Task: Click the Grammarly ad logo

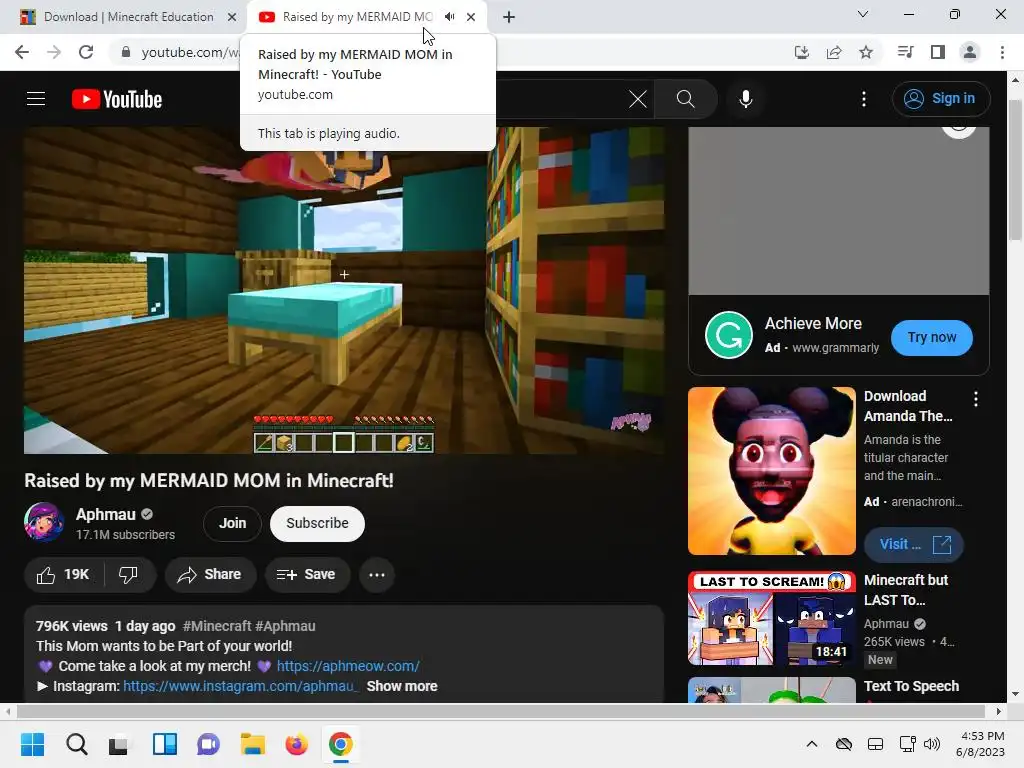Action: [x=729, y=335]
